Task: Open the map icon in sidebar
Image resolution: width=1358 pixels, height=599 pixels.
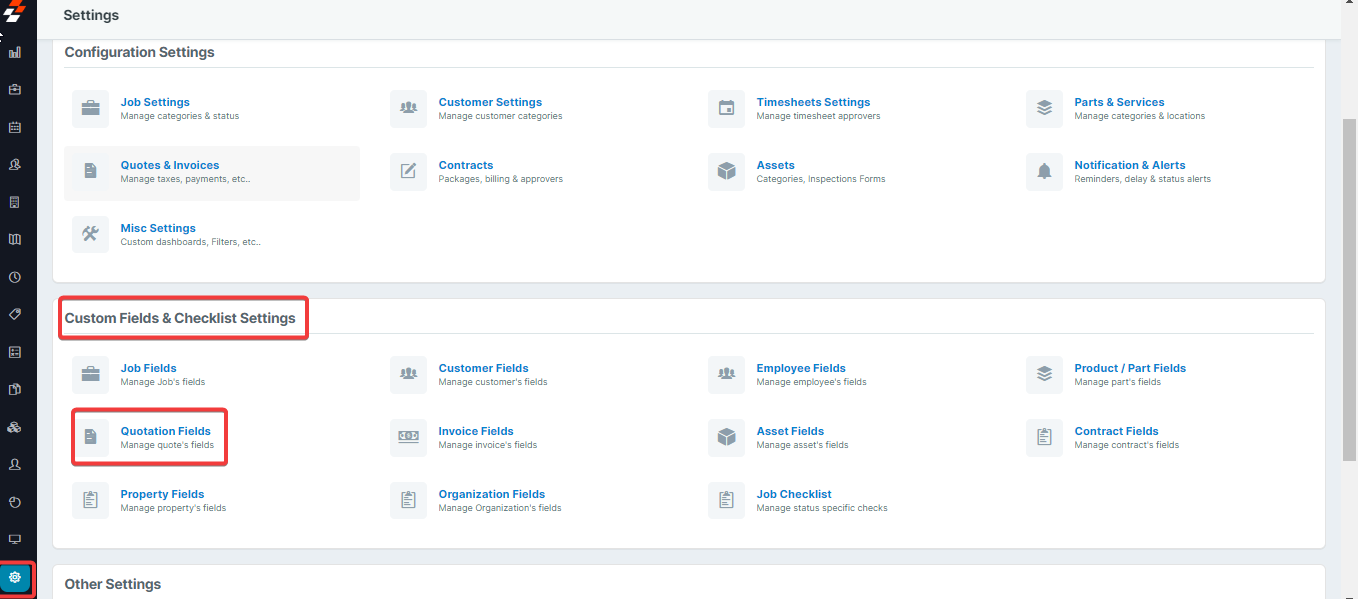Action: tap(15, 240)
